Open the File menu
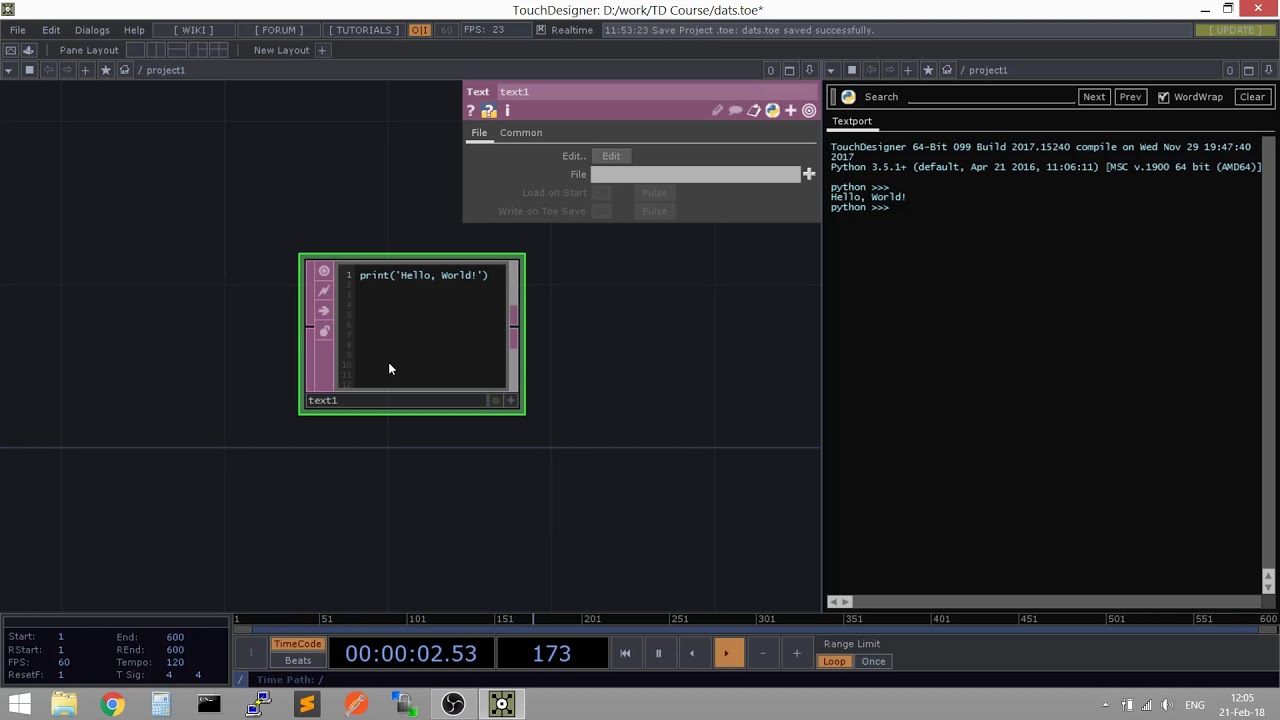Viewport: 1280px width, 720px height. (x=18, y=30)
